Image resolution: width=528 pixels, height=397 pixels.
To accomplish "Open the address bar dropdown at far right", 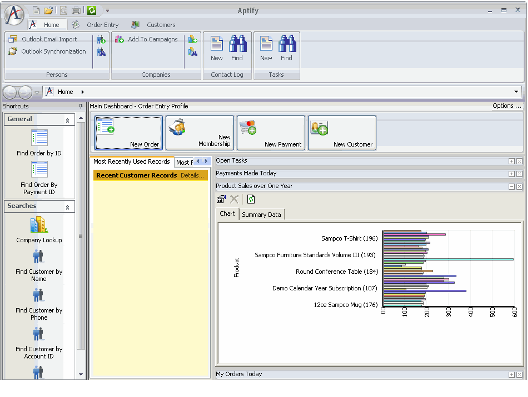I will [516, 92].
